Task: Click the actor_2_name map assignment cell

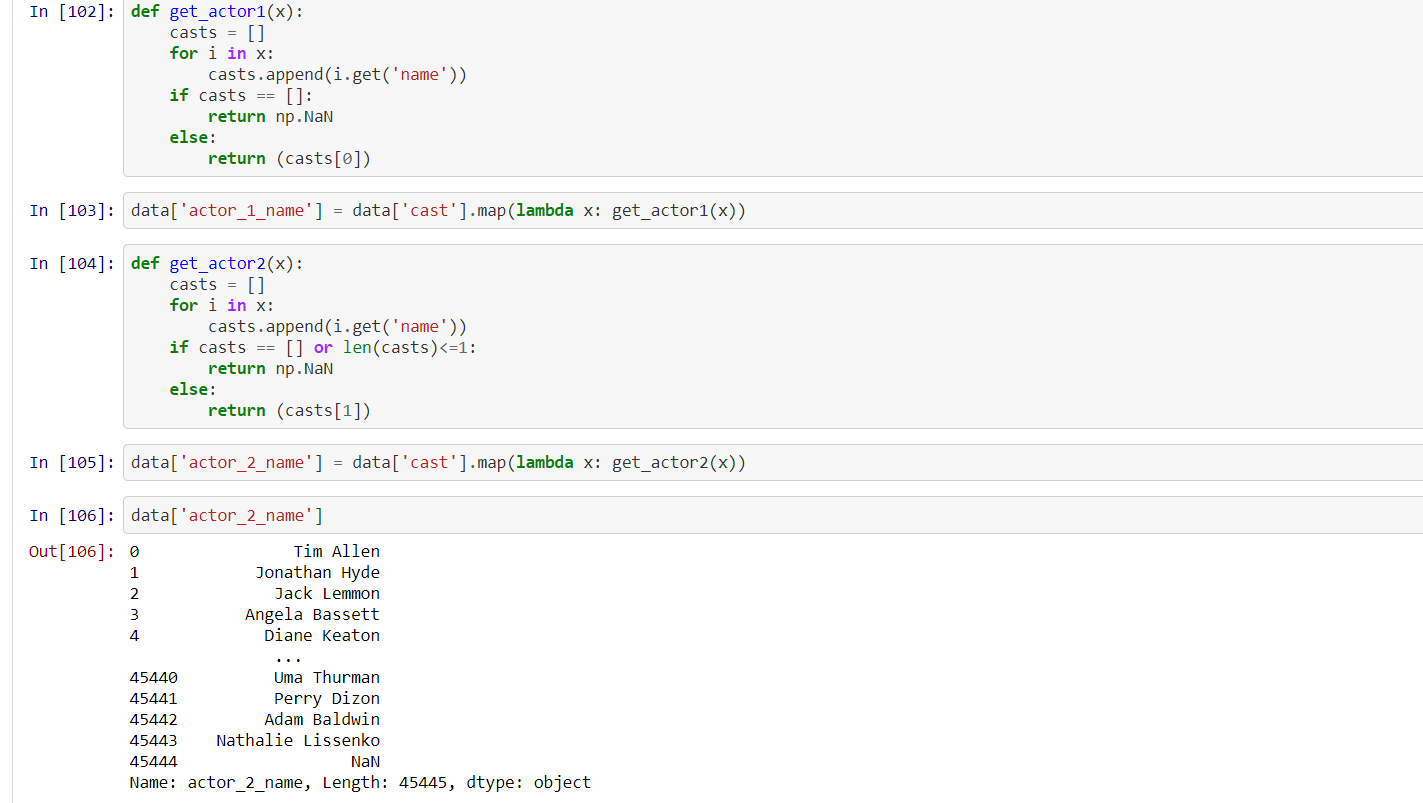Action: (772, 463)
